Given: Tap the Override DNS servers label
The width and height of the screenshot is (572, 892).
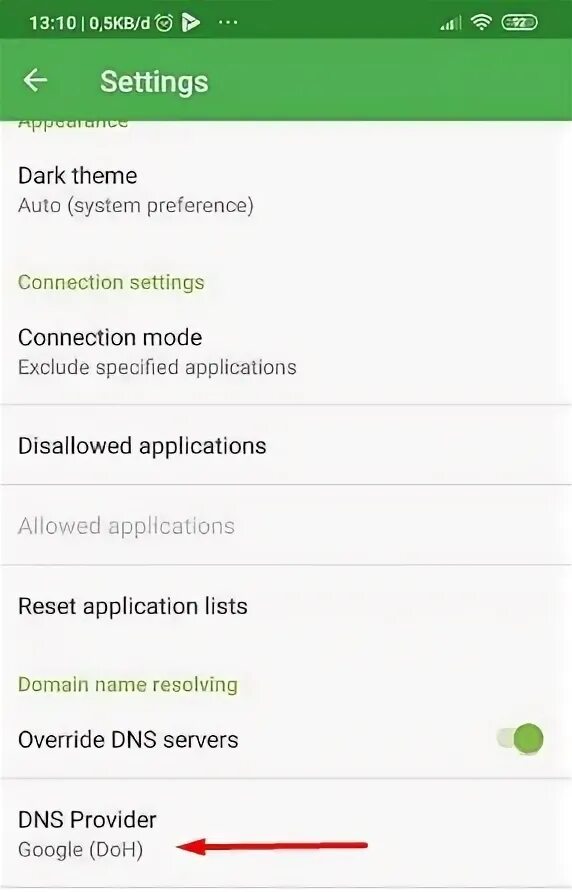Looking at the screenshot, I should point(128,740).
